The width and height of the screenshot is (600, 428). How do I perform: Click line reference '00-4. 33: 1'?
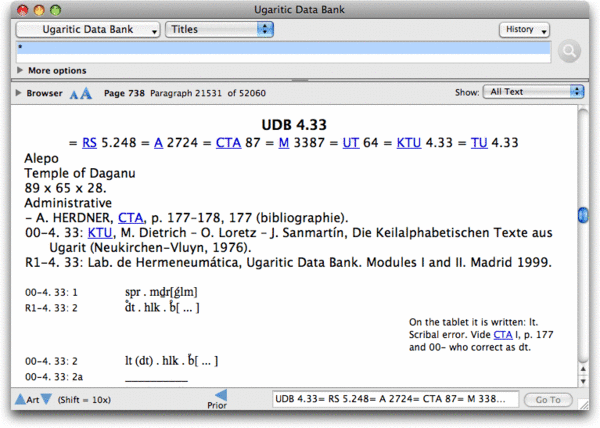(51, 293)
